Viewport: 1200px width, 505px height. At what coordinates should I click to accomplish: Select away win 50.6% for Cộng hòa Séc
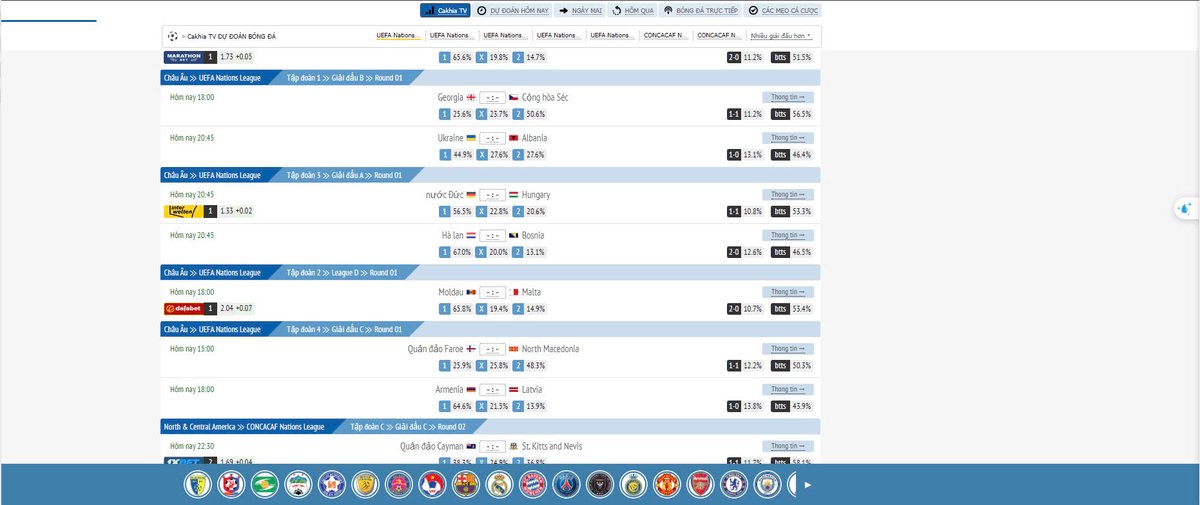click(x=530, y=114)
